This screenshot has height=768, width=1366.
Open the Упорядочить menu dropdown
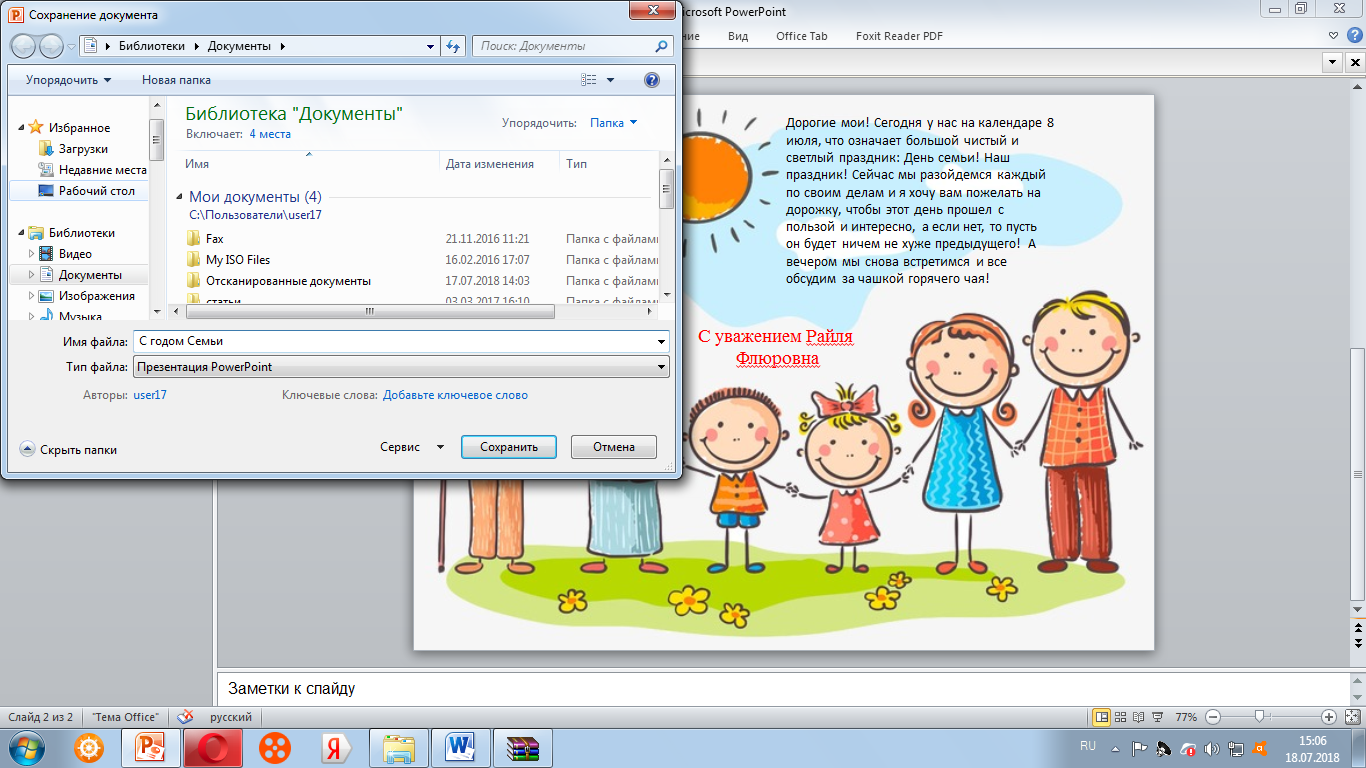click(x=68, y=80)
